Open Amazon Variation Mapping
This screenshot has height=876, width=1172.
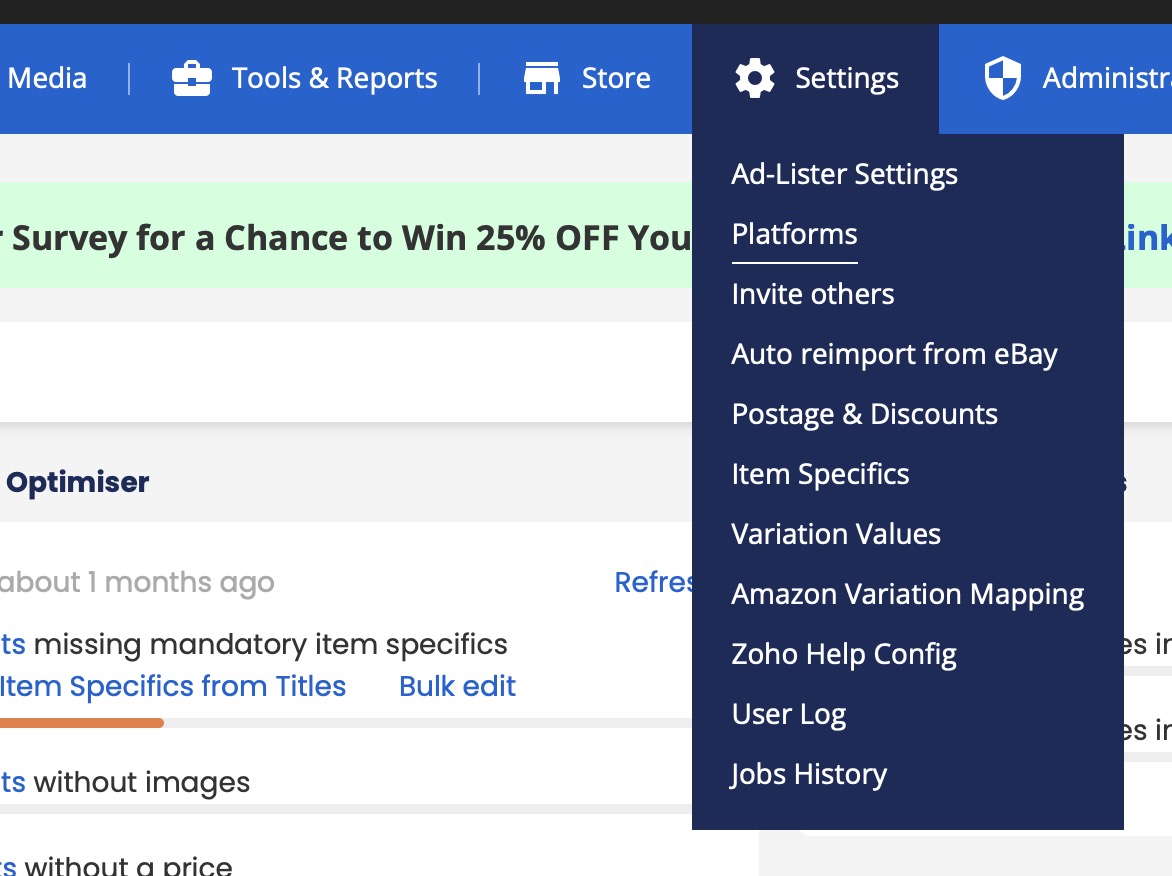click(908, 594)
